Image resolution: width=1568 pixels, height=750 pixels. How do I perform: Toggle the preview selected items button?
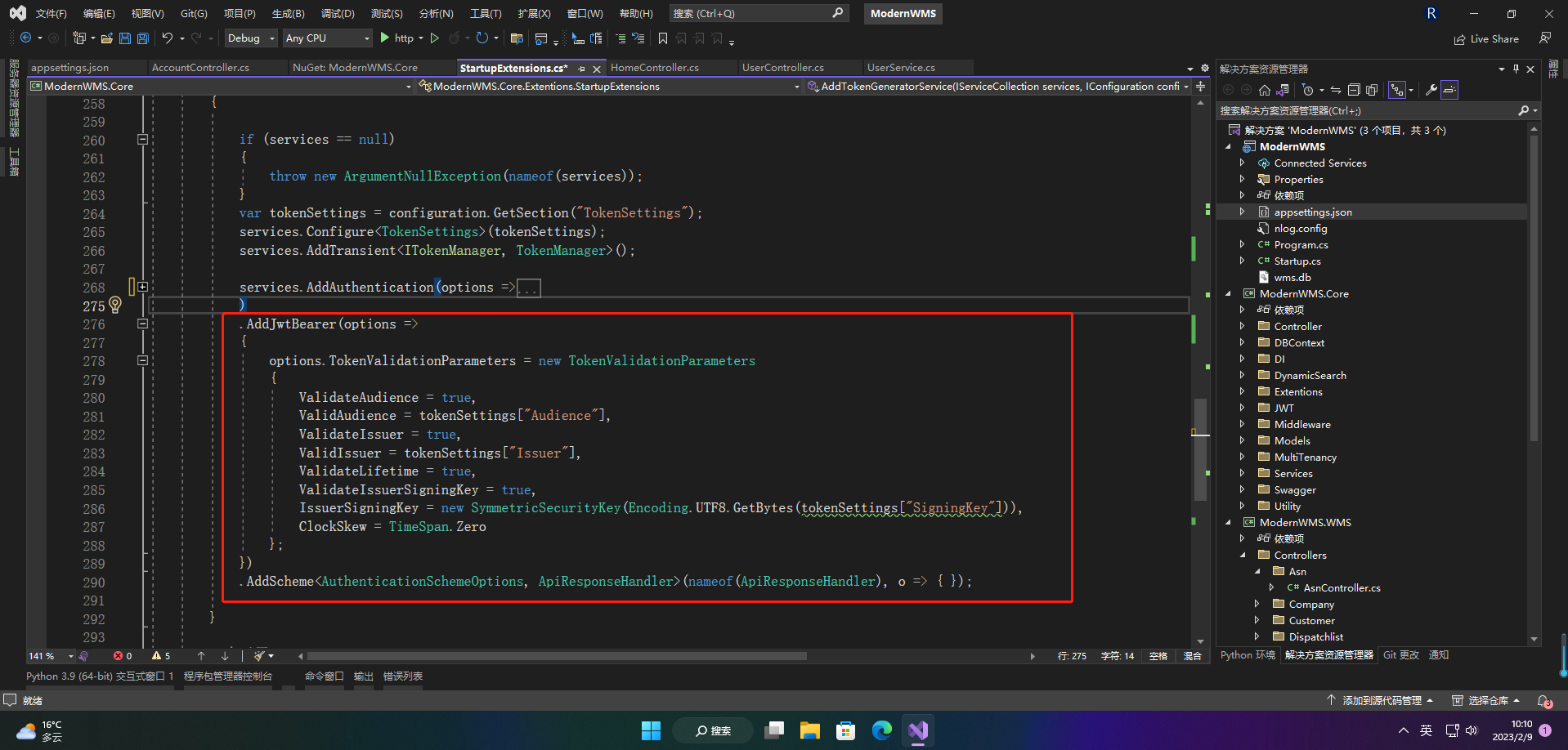point(1449,90)
